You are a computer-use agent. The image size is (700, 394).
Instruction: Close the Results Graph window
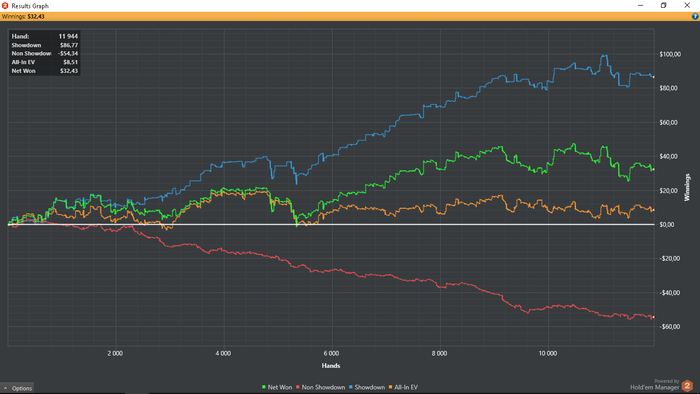[687, 5]
